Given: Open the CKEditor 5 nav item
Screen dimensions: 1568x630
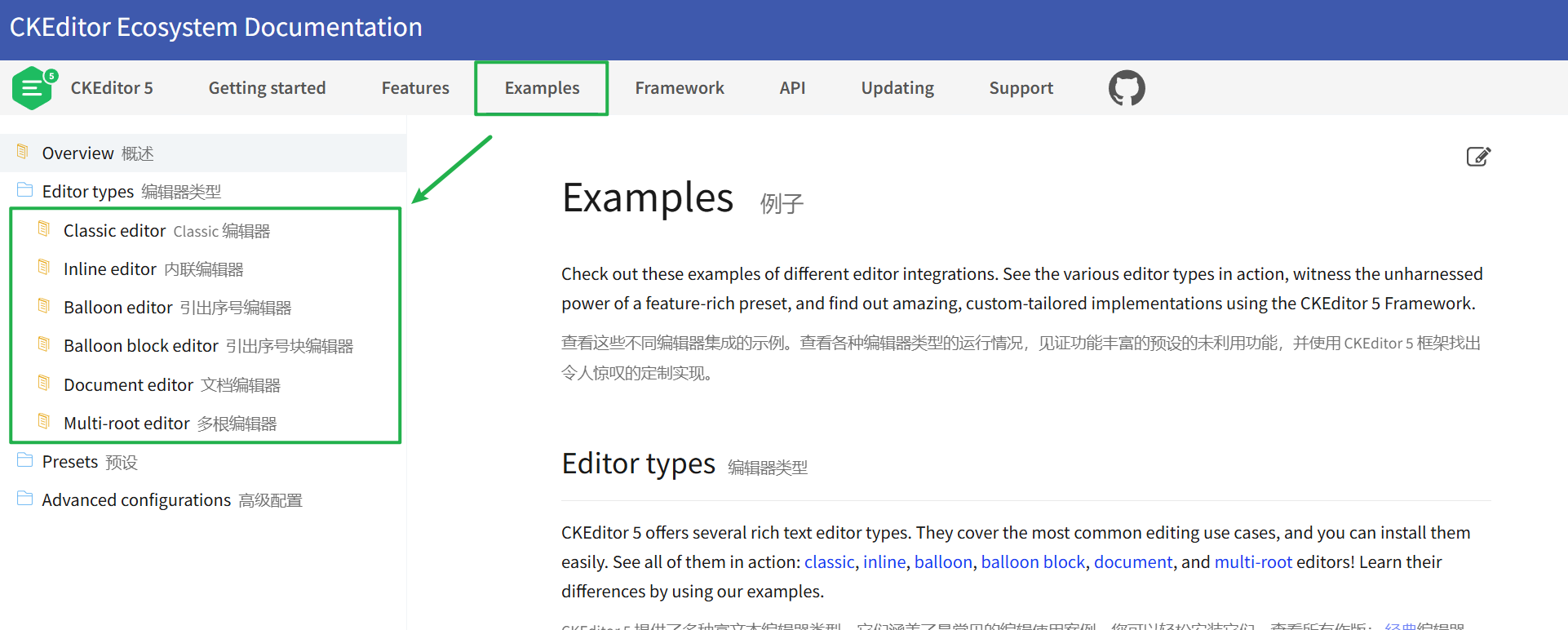Looking at the screenshot, I should pos(112,88).
